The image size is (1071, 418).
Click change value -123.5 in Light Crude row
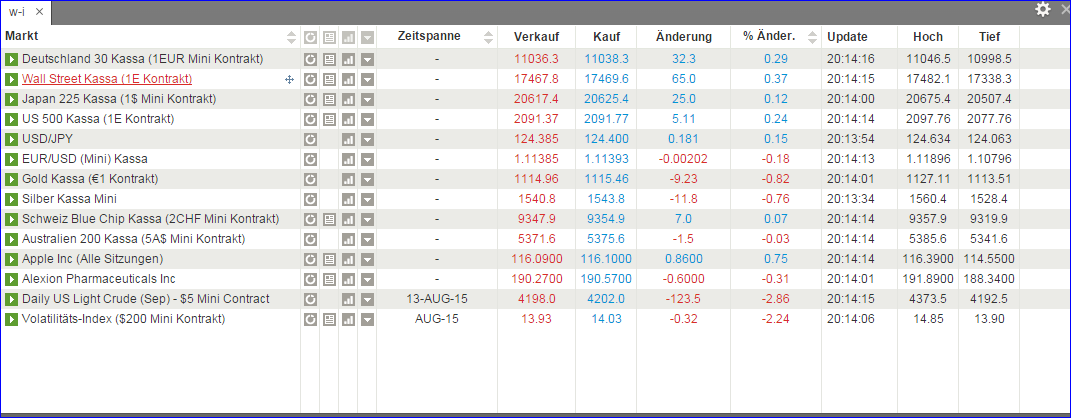683,299
